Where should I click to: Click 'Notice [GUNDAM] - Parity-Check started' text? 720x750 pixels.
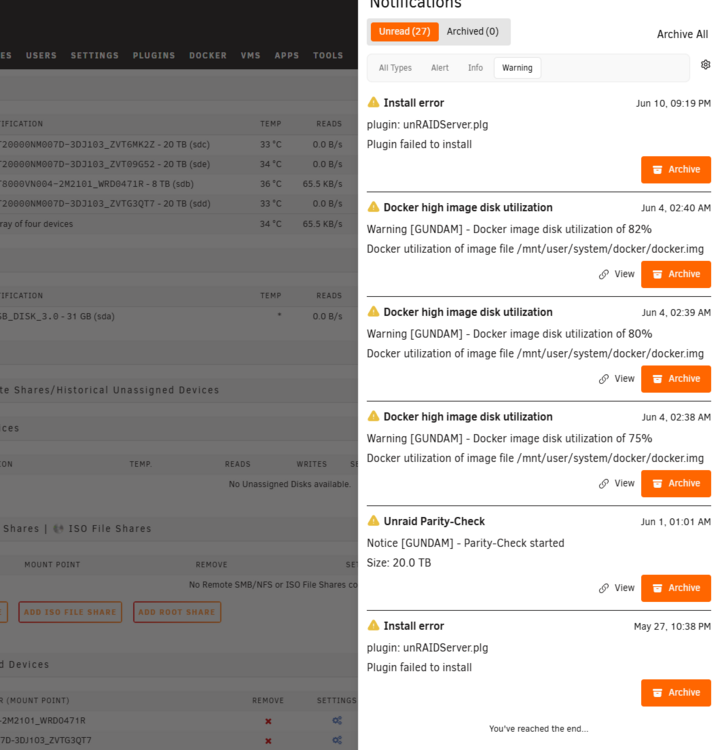[465, 543]
